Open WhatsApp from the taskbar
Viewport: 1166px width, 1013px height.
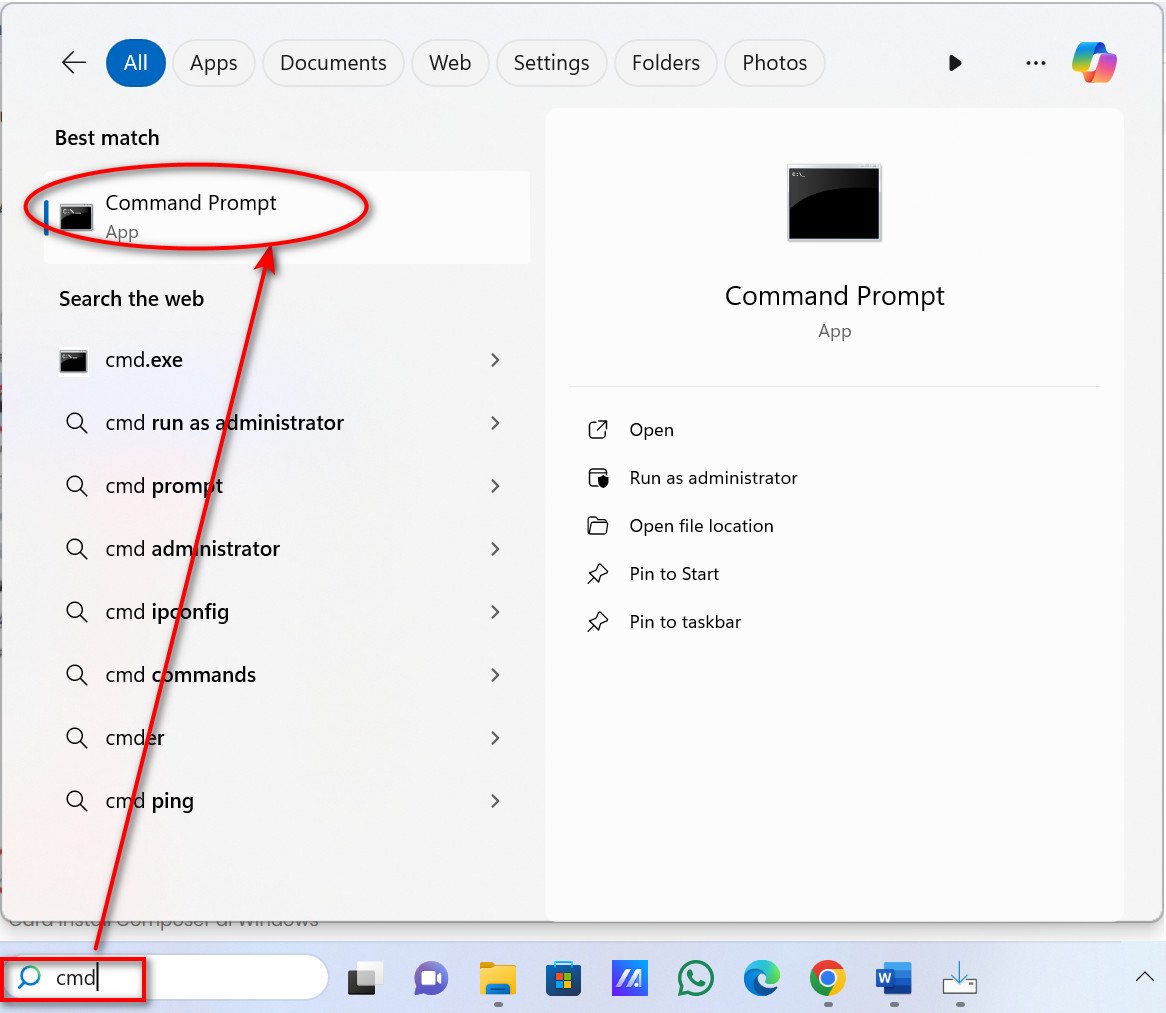click(x=695, y=979)
